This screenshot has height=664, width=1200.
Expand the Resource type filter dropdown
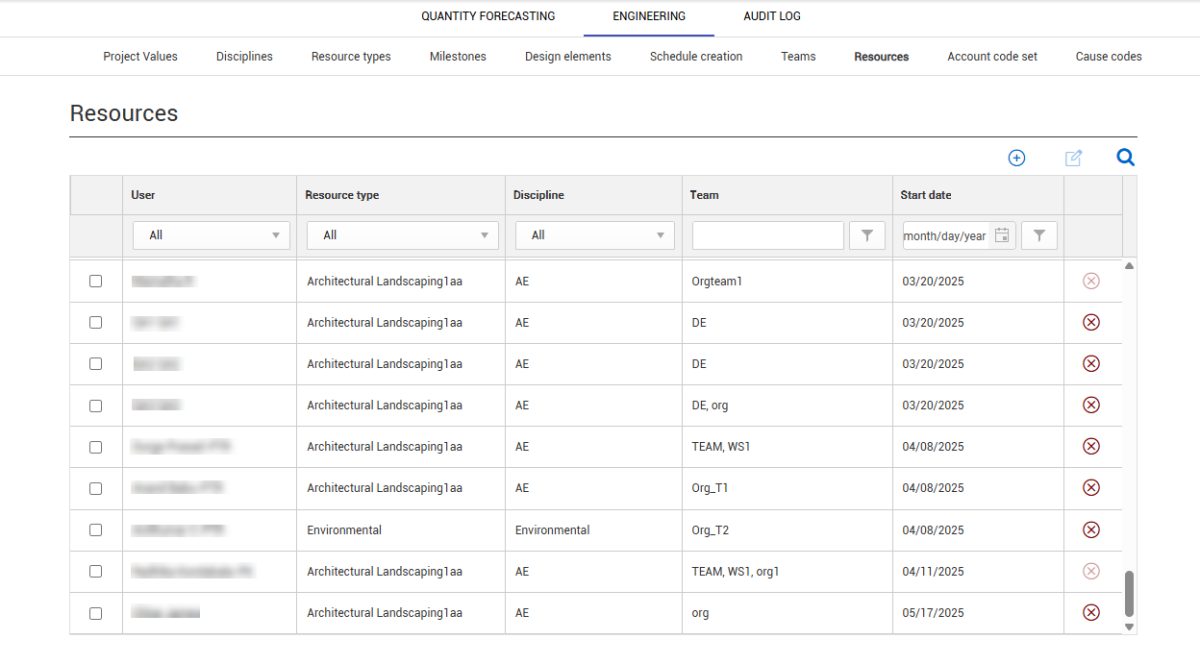(400, 236)
